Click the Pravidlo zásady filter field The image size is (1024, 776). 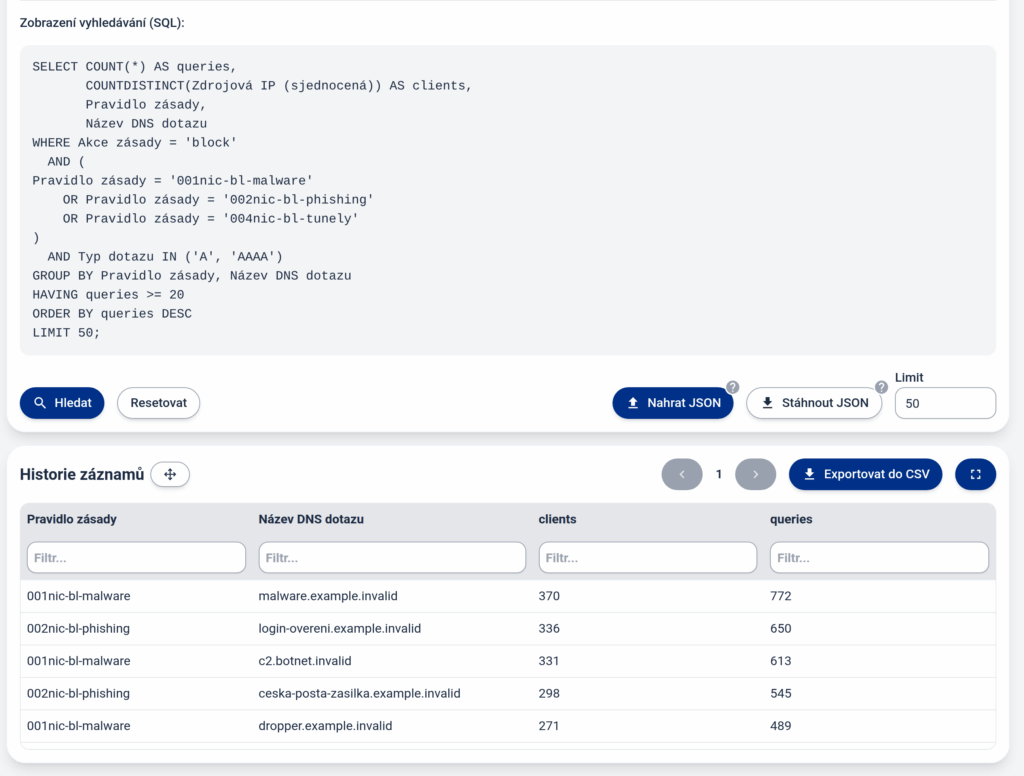[136, 558]
